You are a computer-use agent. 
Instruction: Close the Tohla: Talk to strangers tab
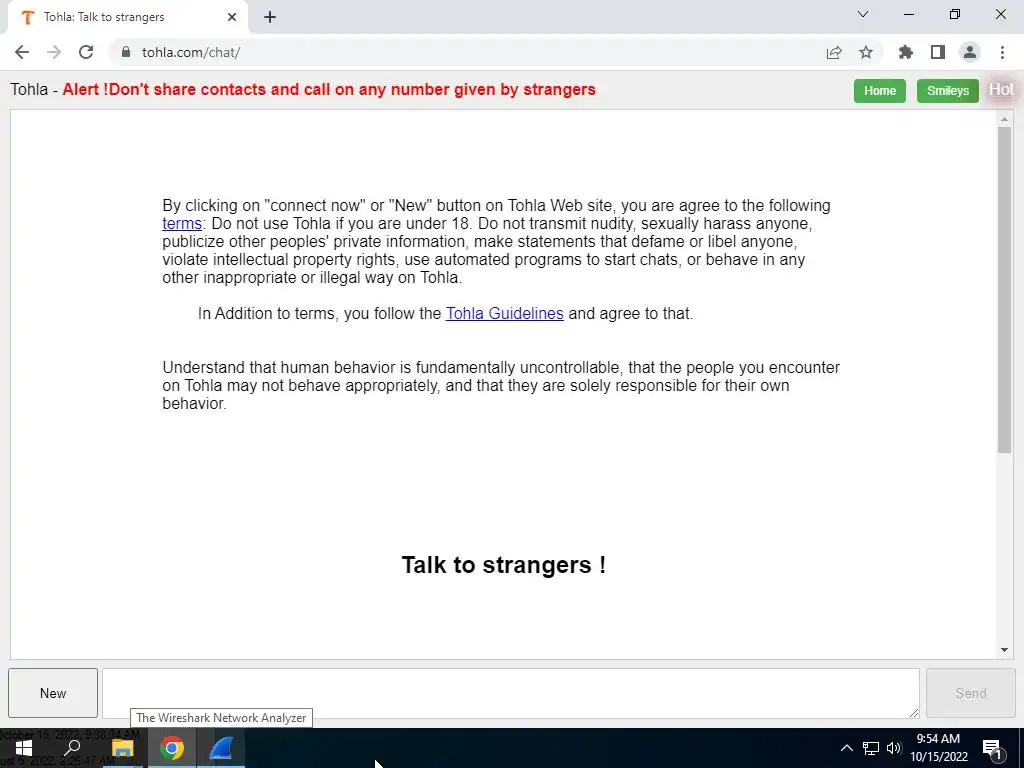232,17
